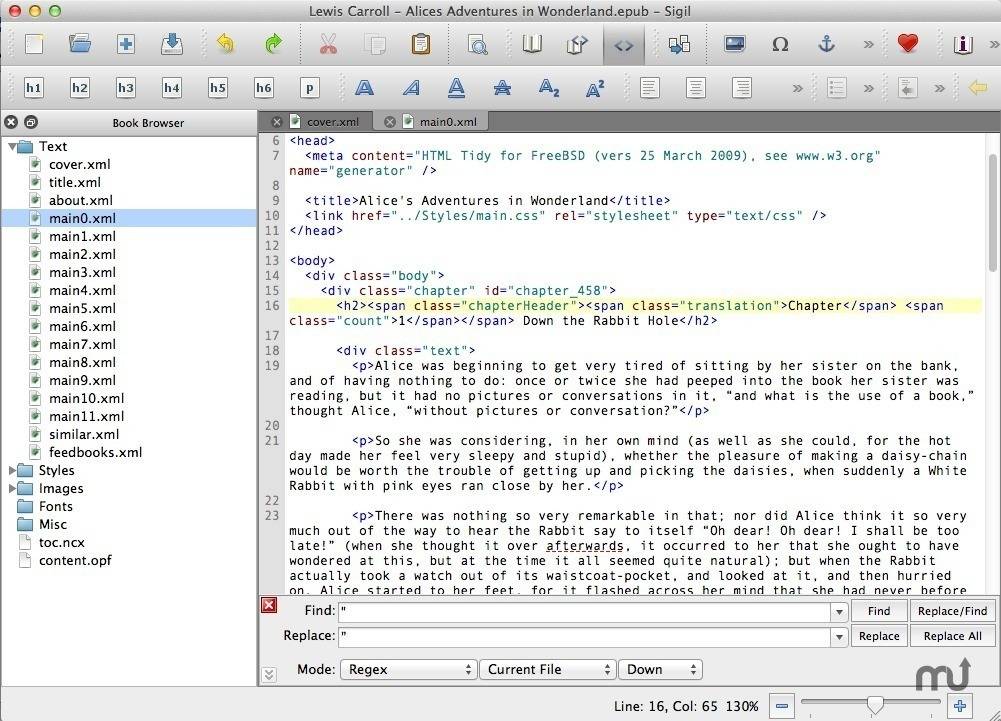This screenshot has width=1001, height=721.
Task: Apply Heading 5 style
Action: (x=217, y=87)
